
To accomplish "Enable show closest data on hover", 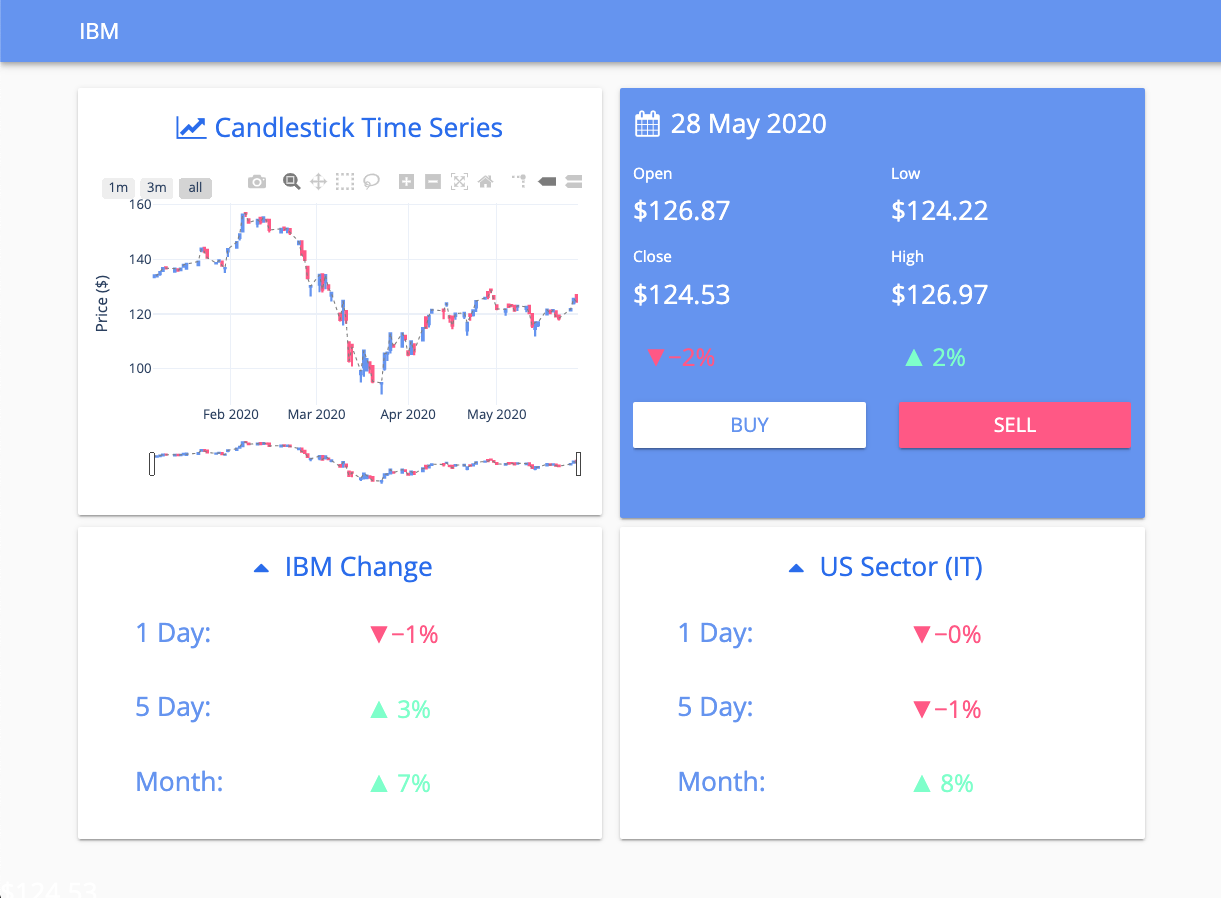I will coord(547,182).
